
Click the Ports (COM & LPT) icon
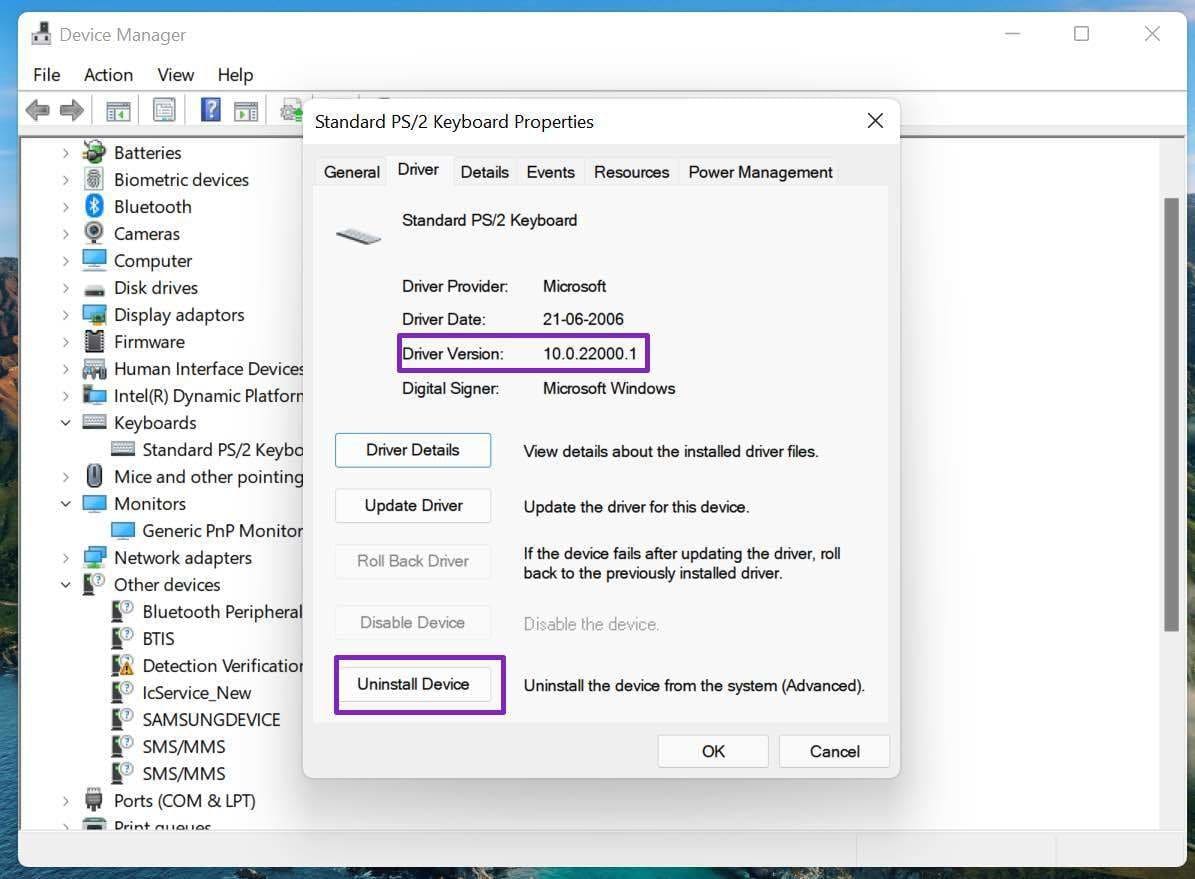tap(94, 800)
